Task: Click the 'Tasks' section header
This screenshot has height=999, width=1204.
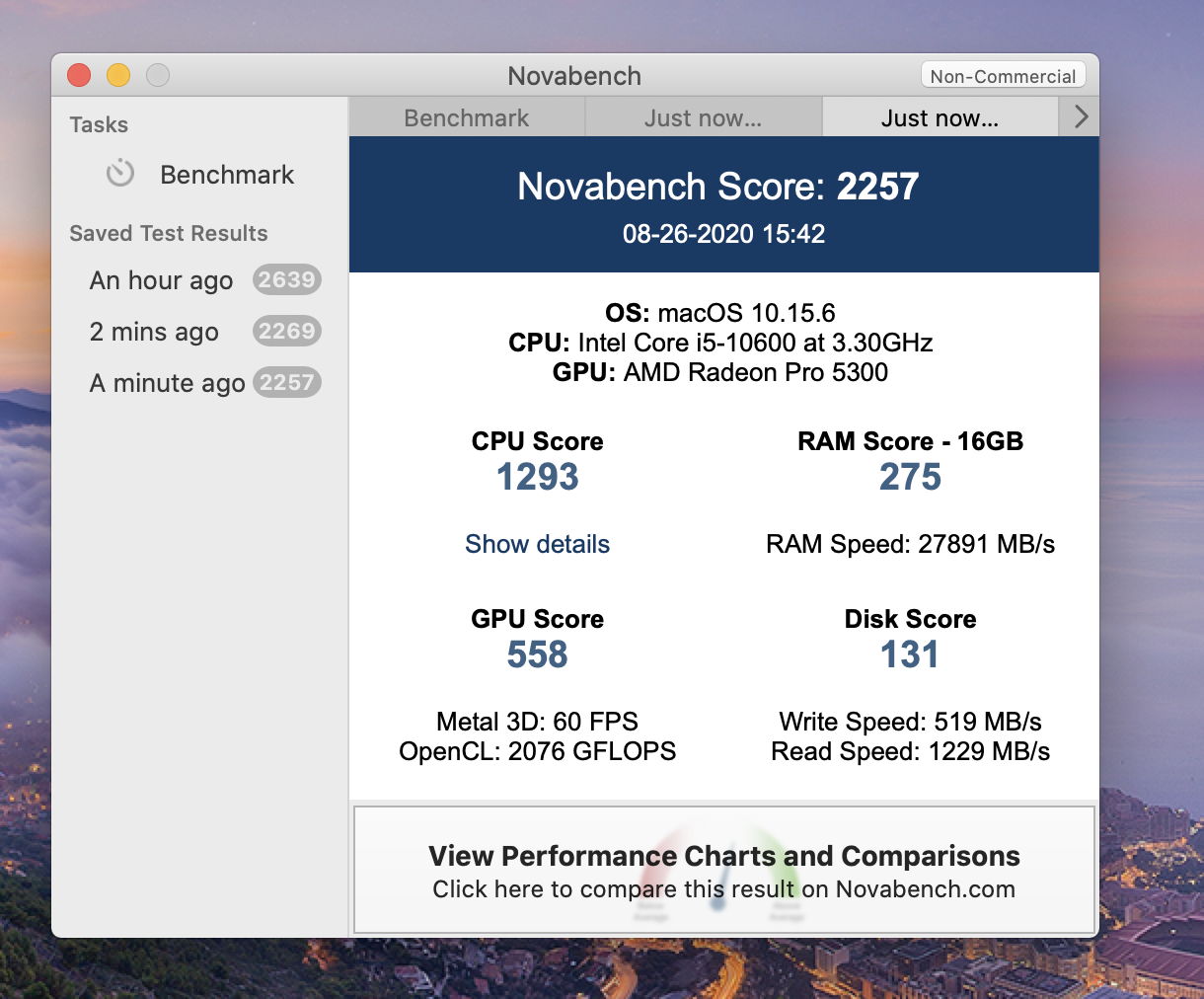Action: pyautogui.click(x=99, y=124)
